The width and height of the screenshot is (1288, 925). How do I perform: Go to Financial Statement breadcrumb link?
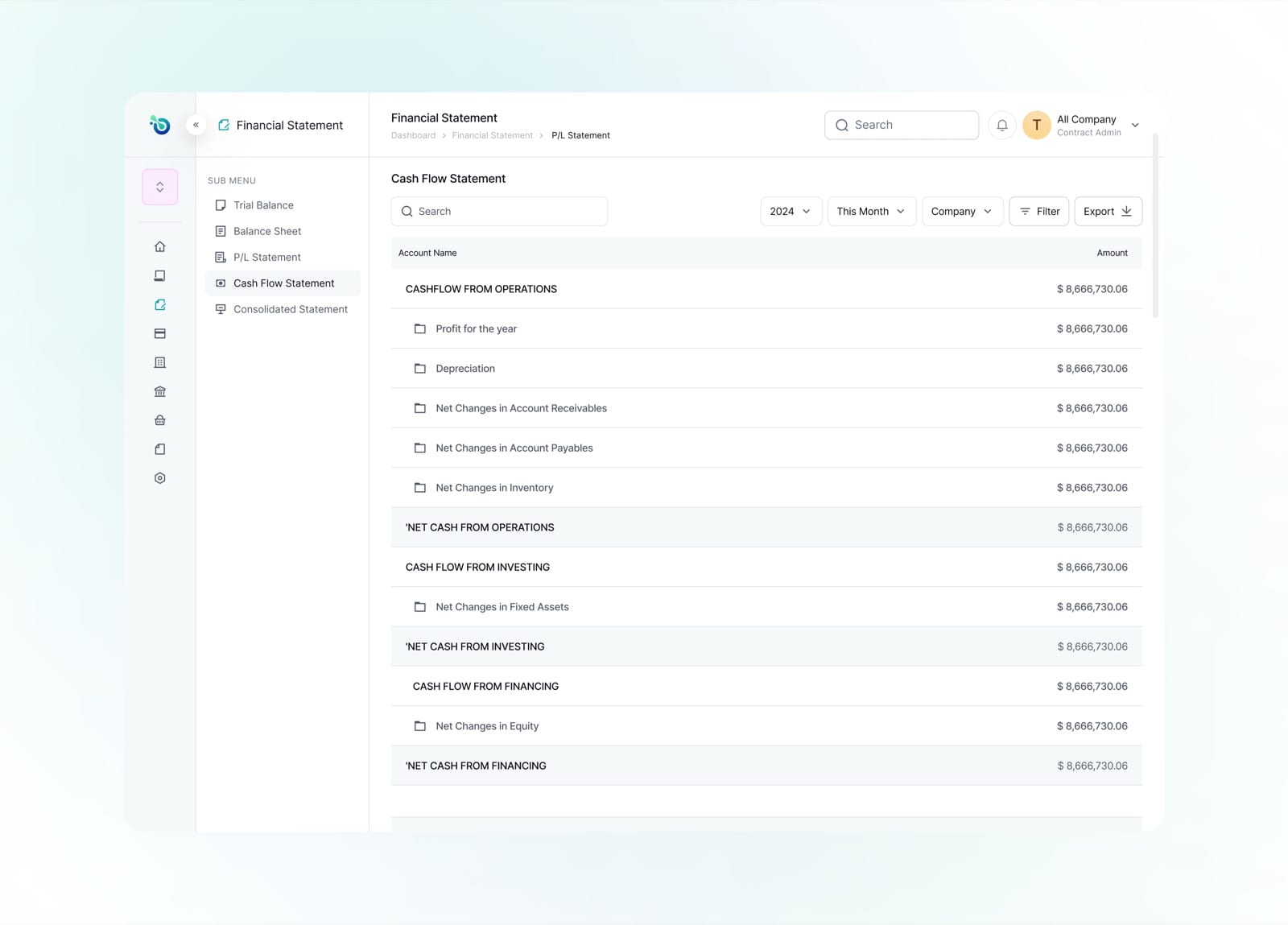tap(492, 135)
